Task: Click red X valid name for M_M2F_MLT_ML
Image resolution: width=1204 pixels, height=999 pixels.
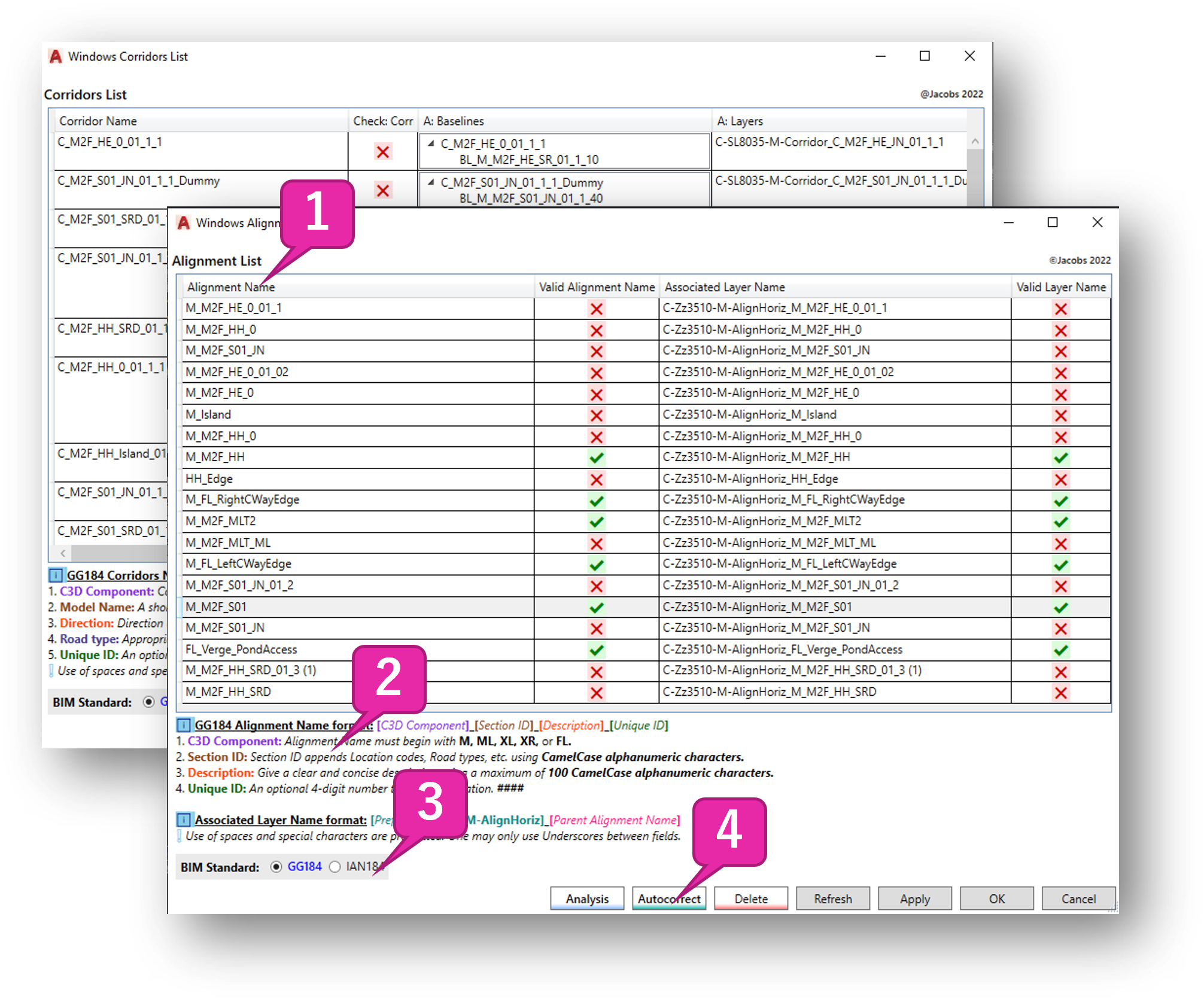Action: click(x=597, y=543)
